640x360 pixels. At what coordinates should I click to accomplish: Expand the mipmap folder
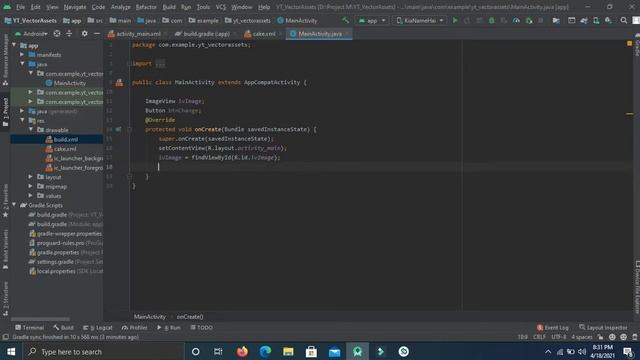point(31,186)
